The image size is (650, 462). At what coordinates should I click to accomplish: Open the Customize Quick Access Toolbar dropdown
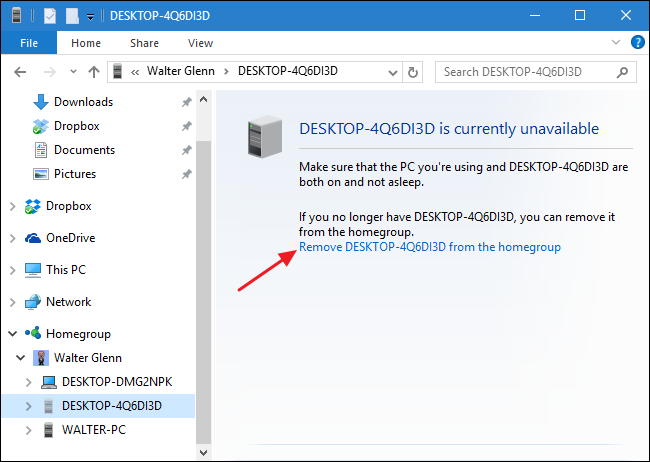[x=90, y=17]
